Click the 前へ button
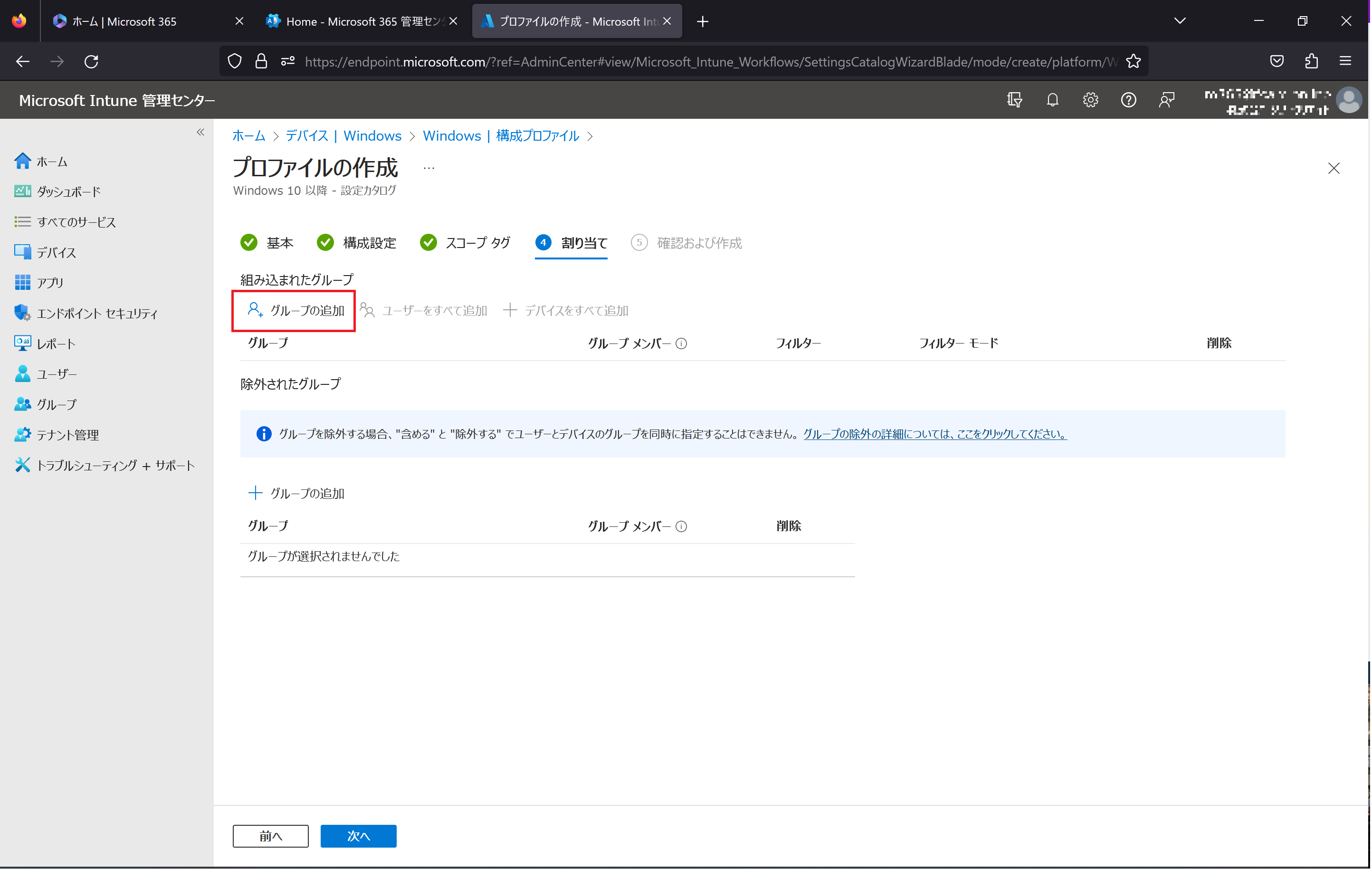This screenshot has width=1372, height=869. point(271,837)
